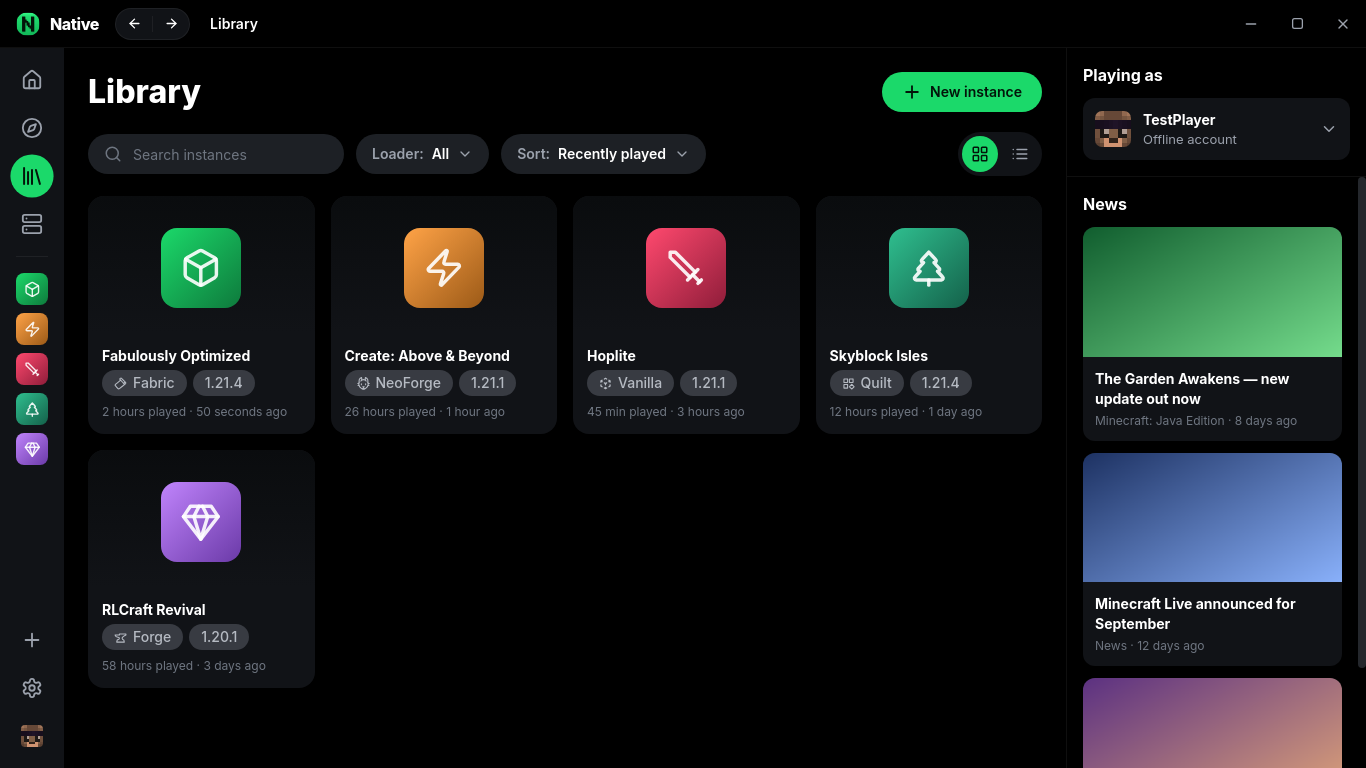Click the TestPlayer avatar head
Viewport: 1366px width, 768px height.
[1113, 129]
